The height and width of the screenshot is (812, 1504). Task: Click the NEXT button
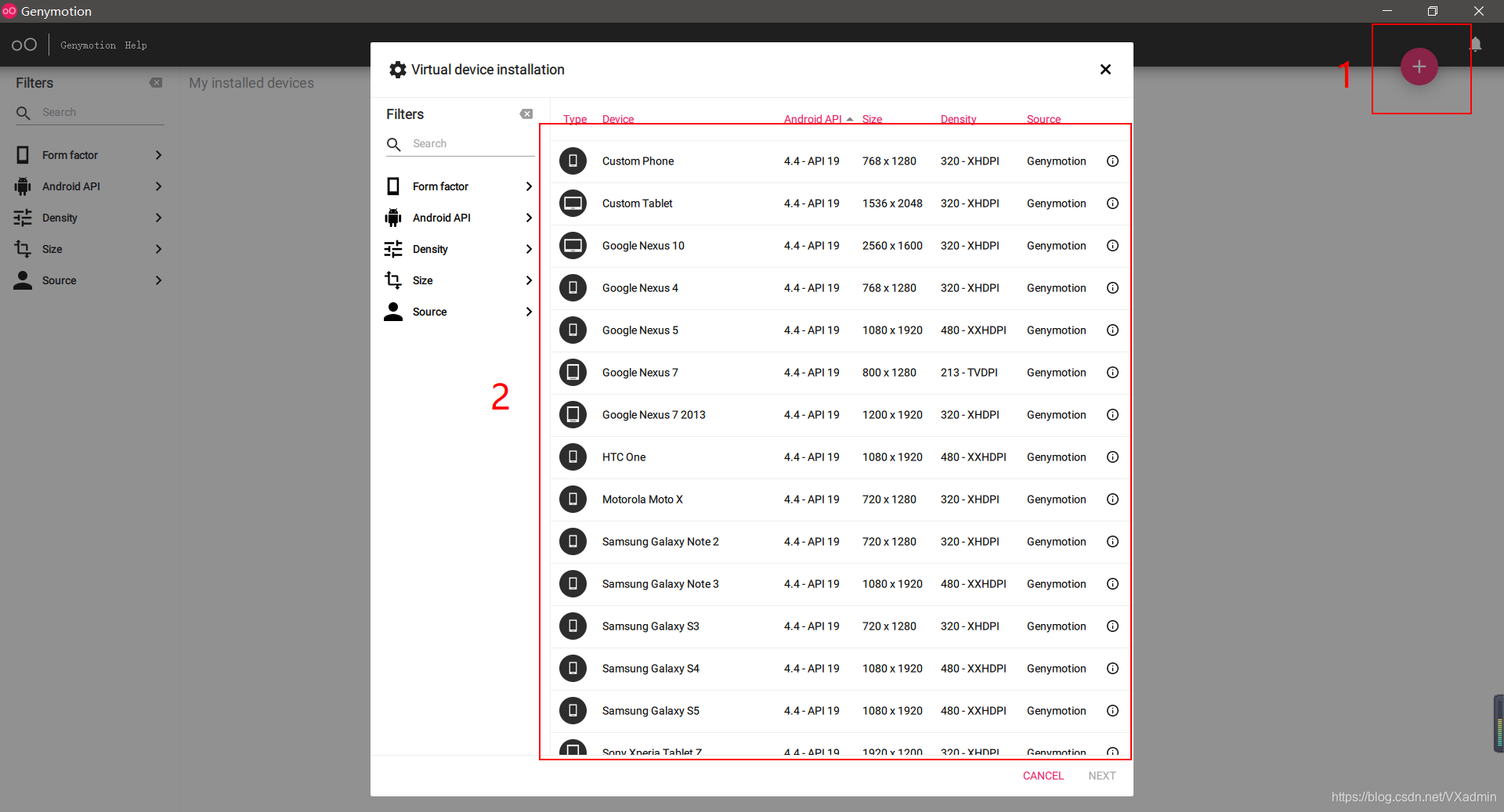coord(1101,776)
